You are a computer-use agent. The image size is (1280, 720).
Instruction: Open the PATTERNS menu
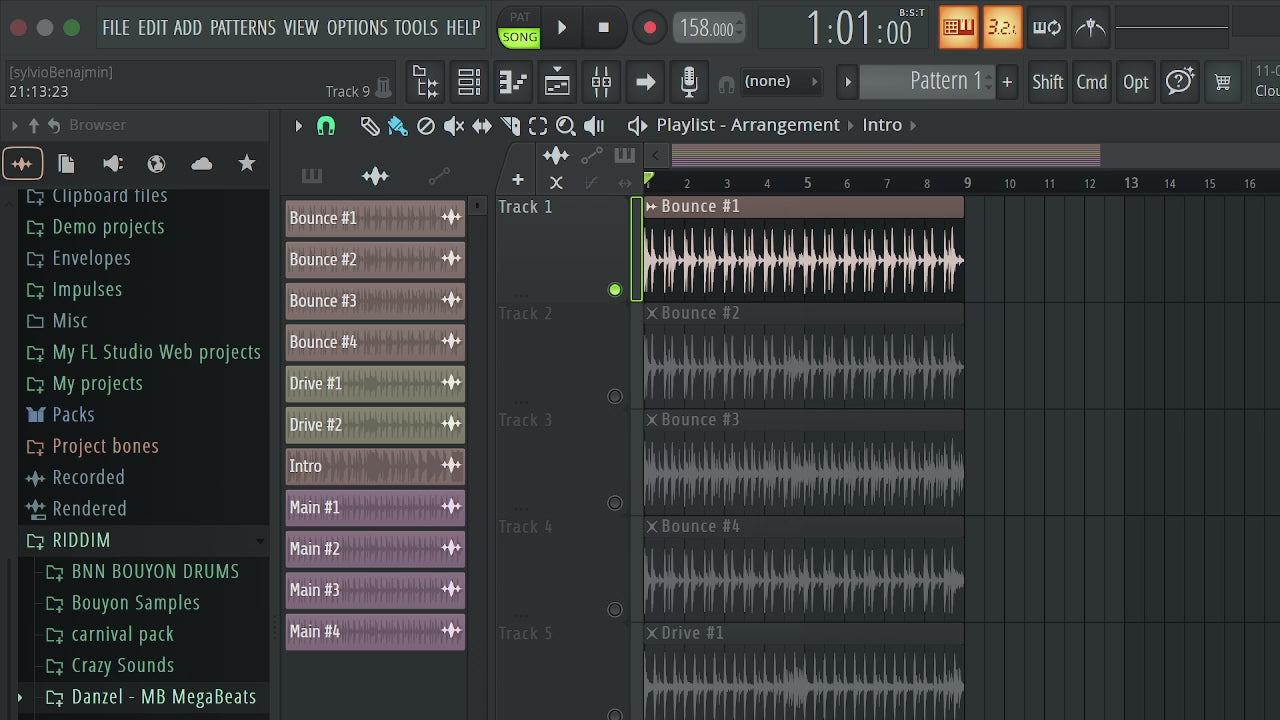[x=243, y=28]
